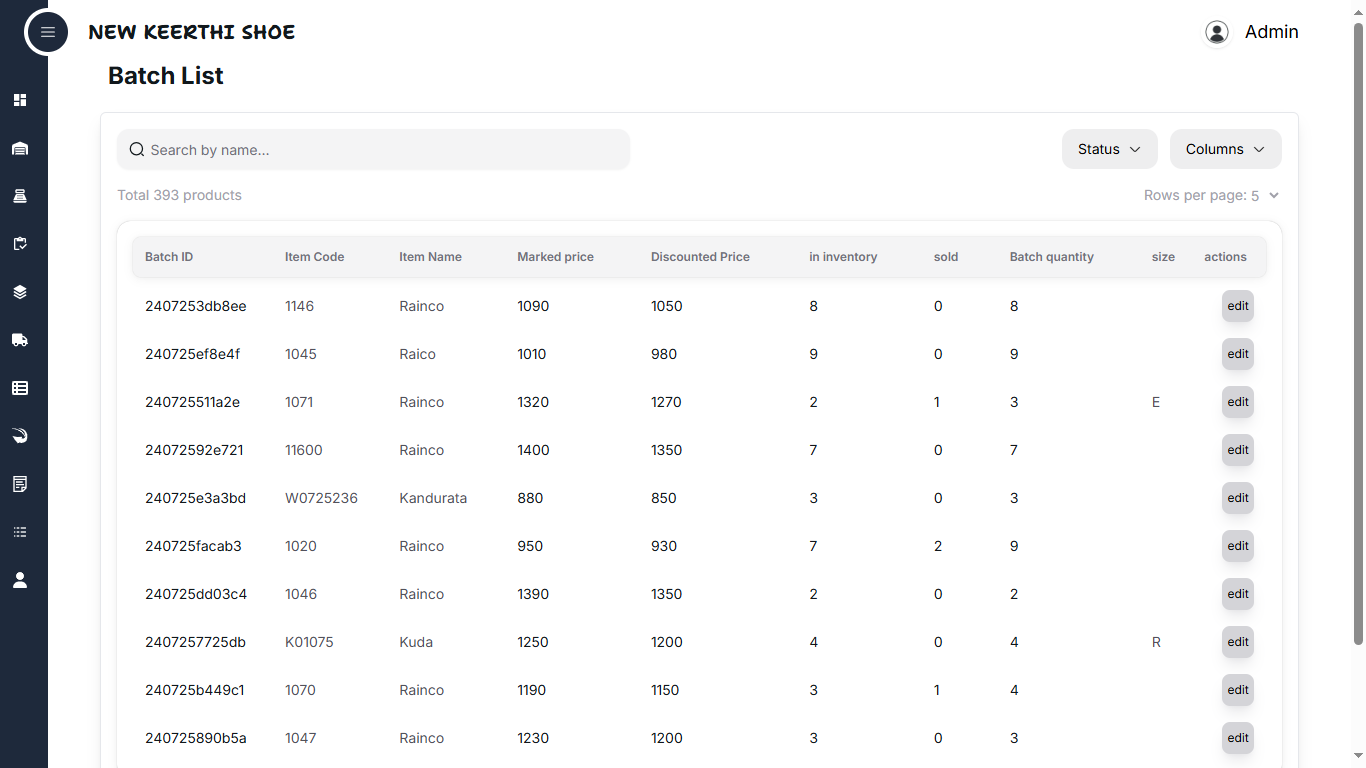Click item name Raico

click(418, 354)
